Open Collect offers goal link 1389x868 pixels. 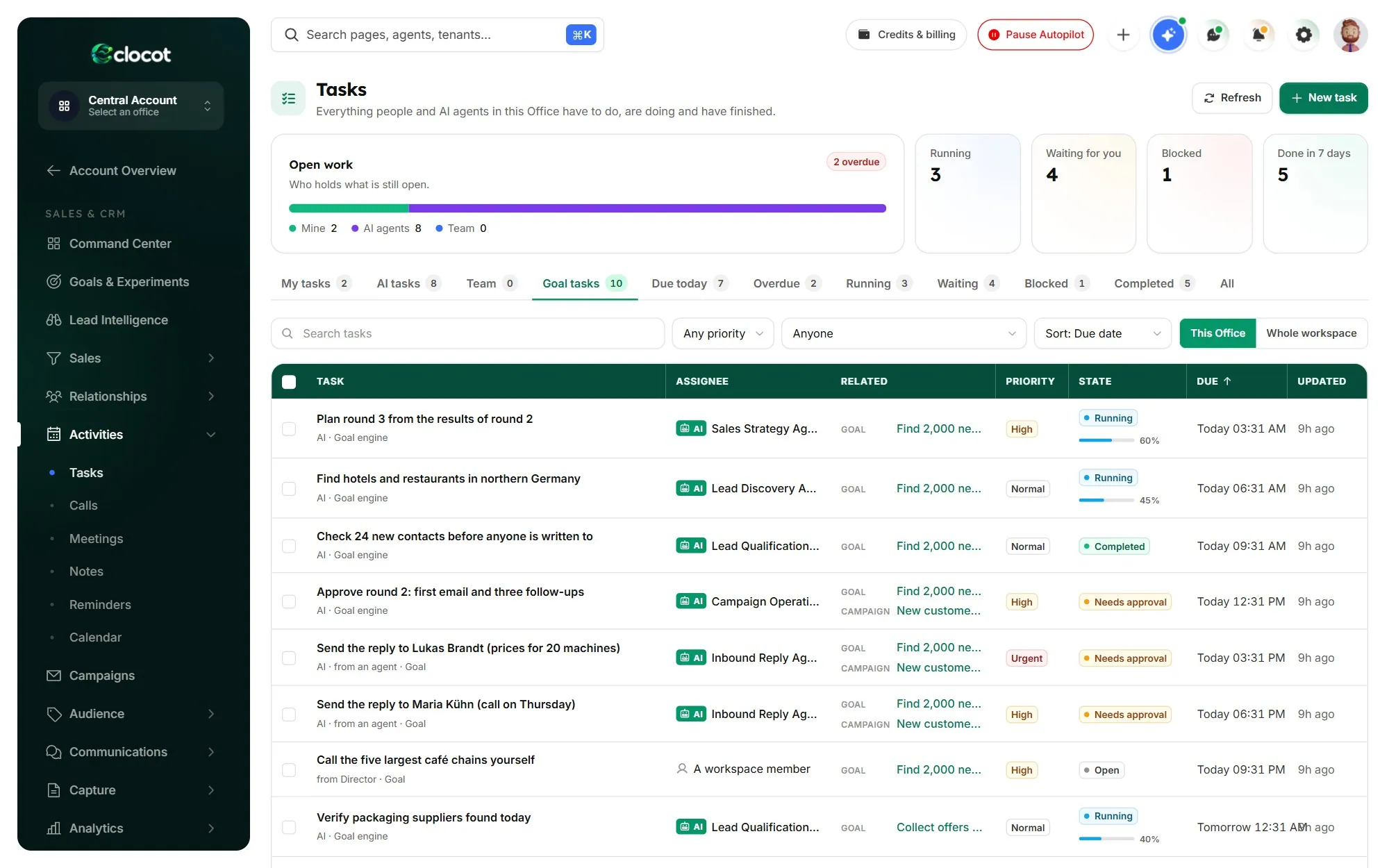(939, 827)
